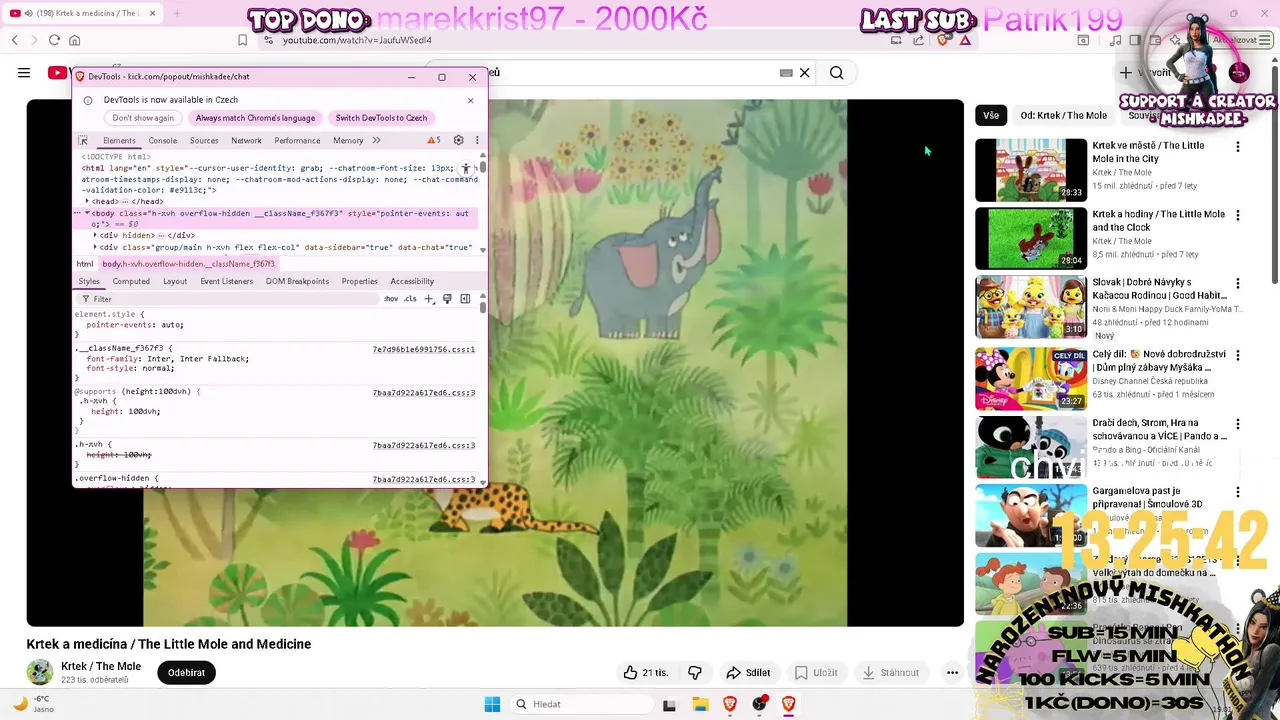The width and height of the screenshot is (1280, 720).
Task: Click the YouTube search magnifier button
Action: (x=837, y=72)
